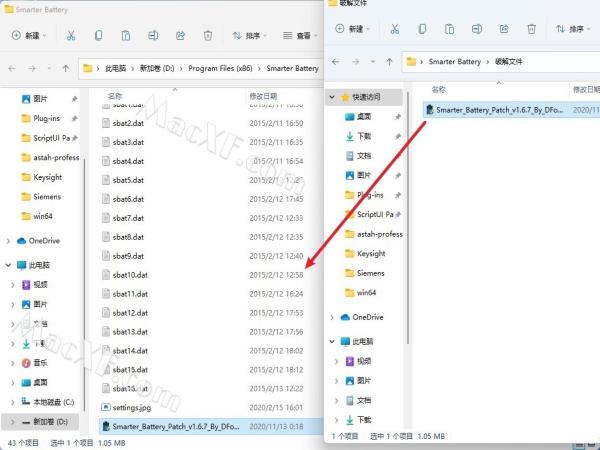Select sbat5.dat file
This screenshot has width=600, height=450.
click(128, 180)
